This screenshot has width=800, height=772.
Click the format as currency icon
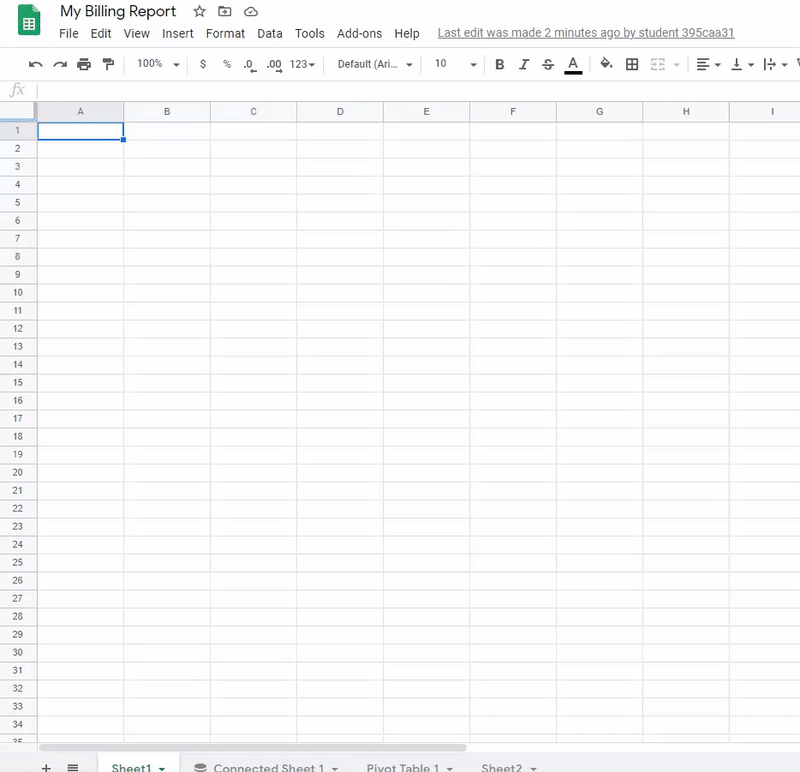click(x=203, y=64)
